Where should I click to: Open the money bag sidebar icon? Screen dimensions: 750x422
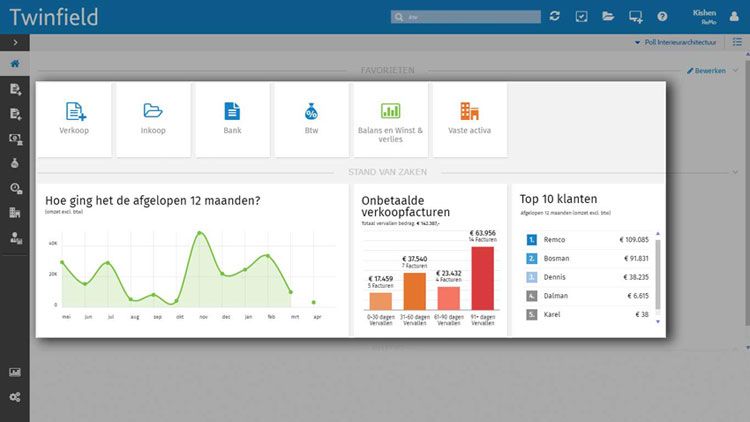pos(15,163)
